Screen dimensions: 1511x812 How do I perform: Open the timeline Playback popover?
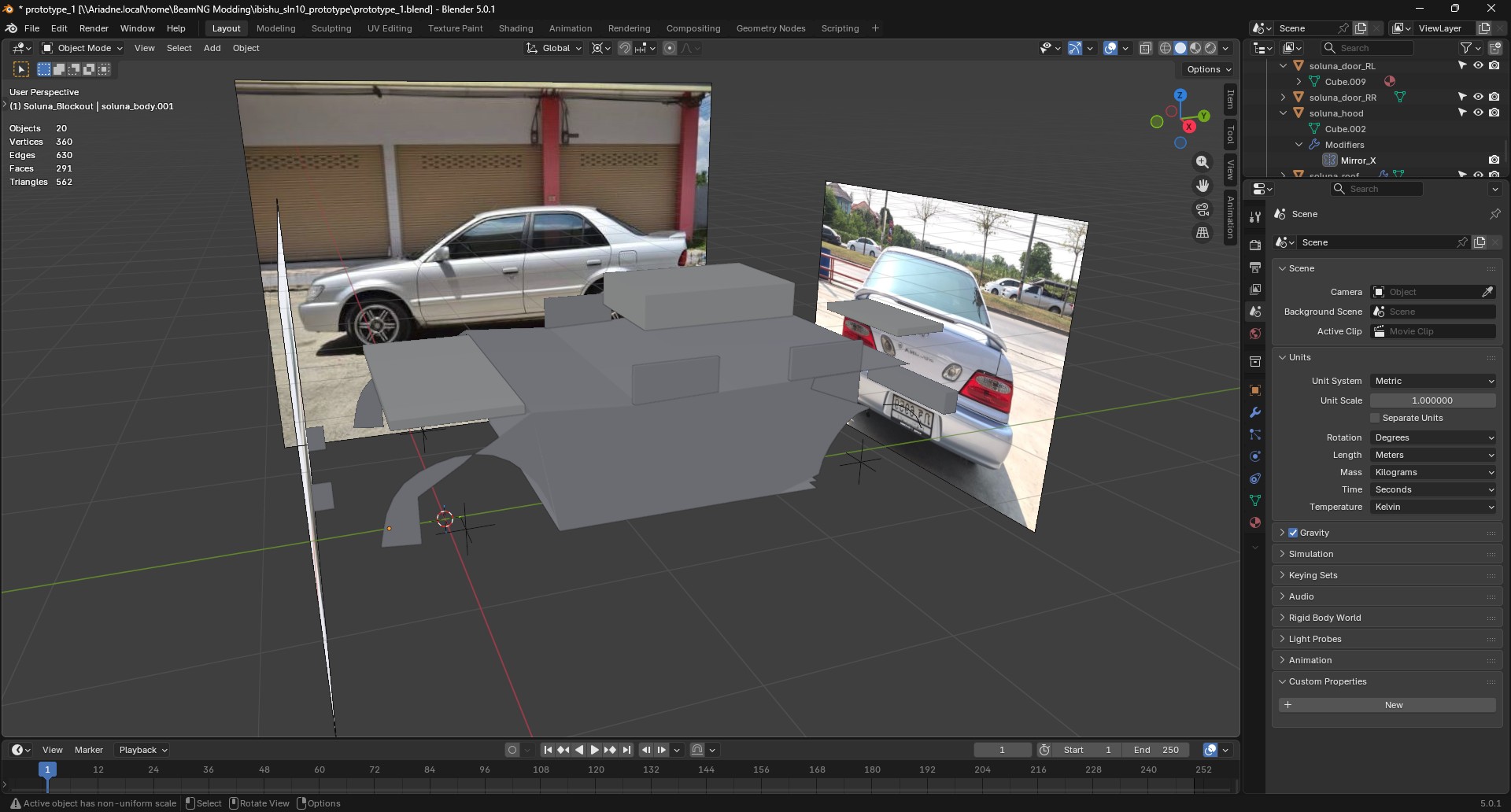pos(142,750)
